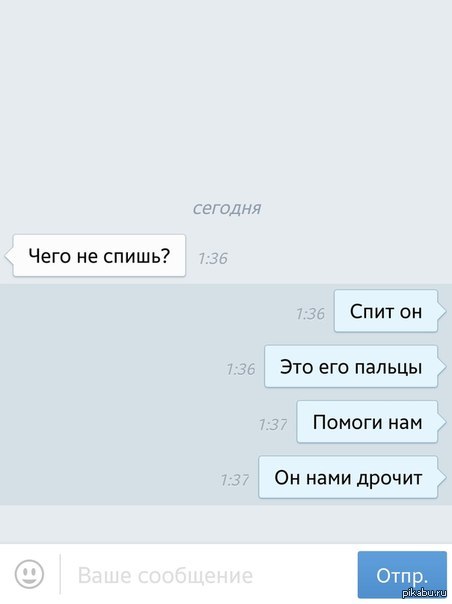Viewport: 452px width, 604px height.
Task: Click the empty strip below the highlighted messages
Action: pos(226,524)
